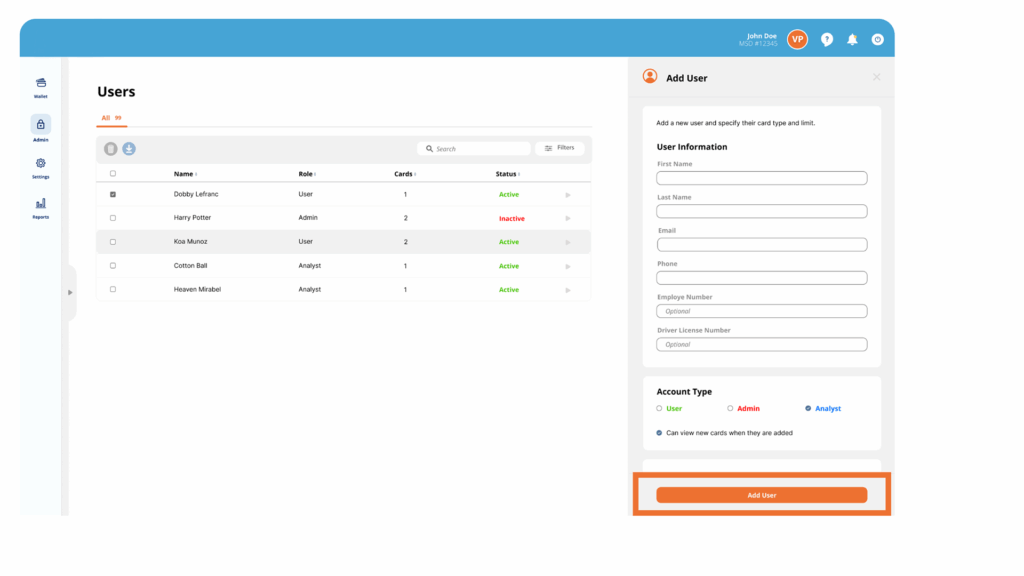1024x576 pixels.
Task: Expand the collapsed sidebar handle arrow
Action: pyautogui.click(x=70, y=292)
